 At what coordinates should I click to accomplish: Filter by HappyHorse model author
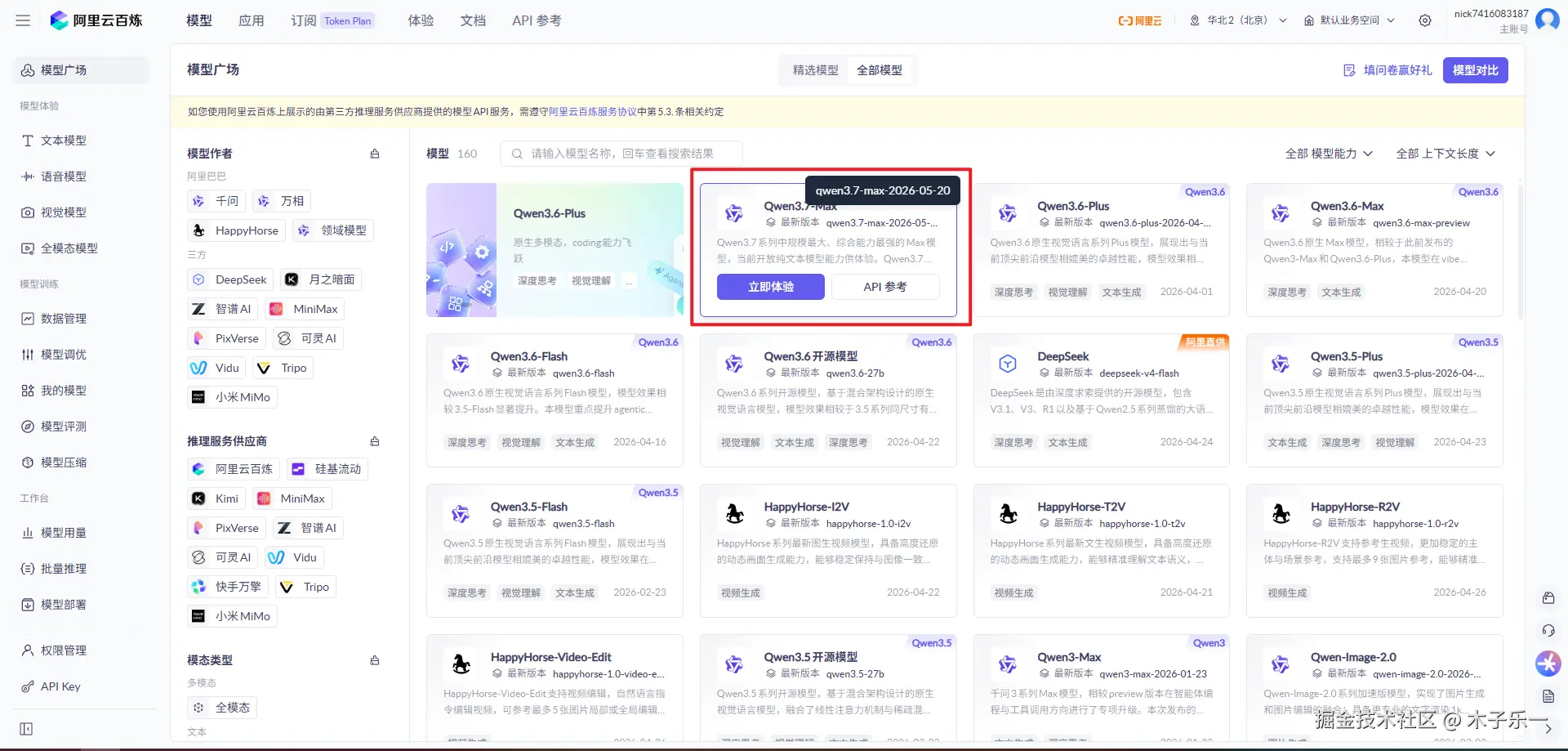pos(236,230)
